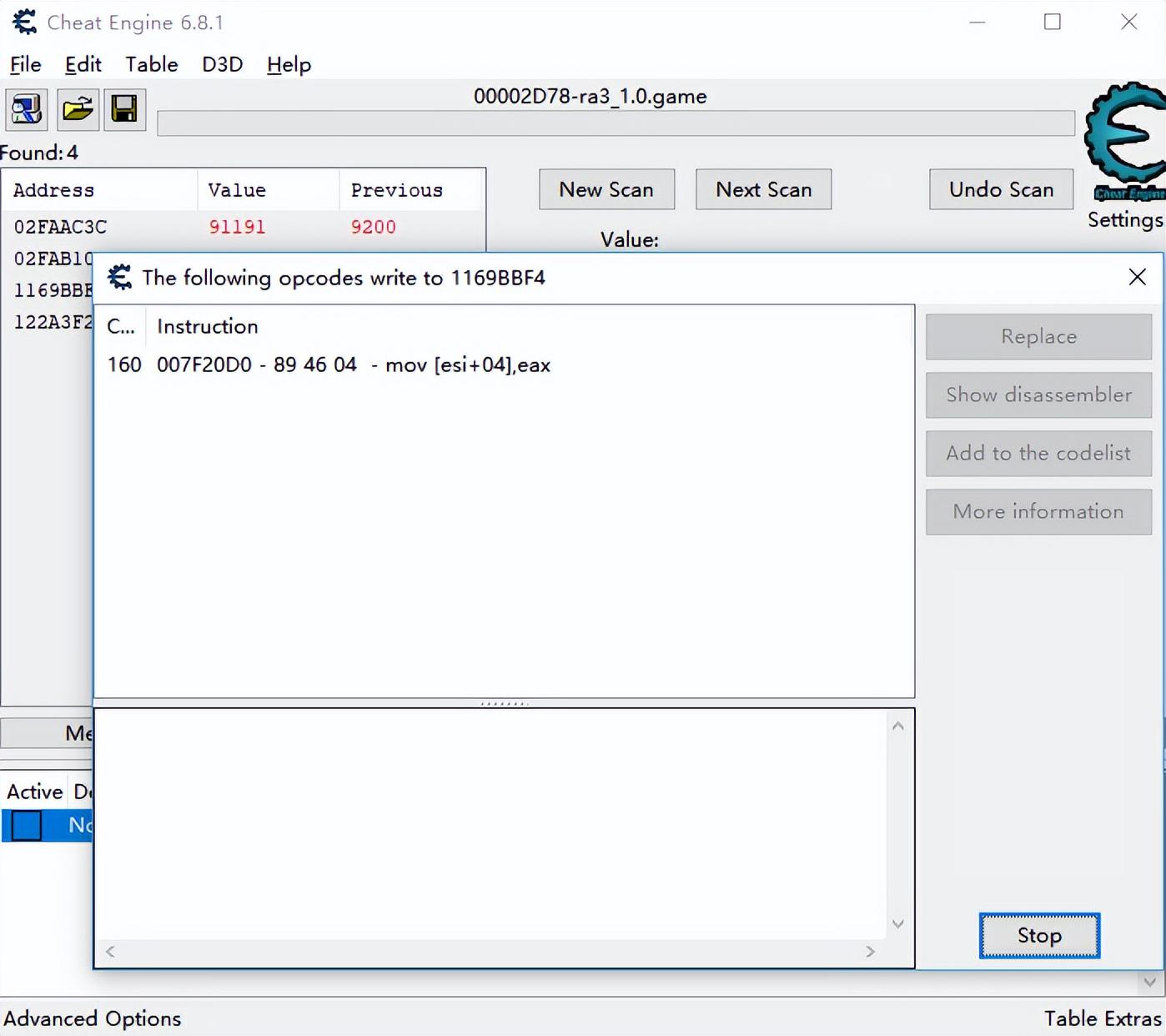Open Settings under the logo

(x=1124, y=219)
